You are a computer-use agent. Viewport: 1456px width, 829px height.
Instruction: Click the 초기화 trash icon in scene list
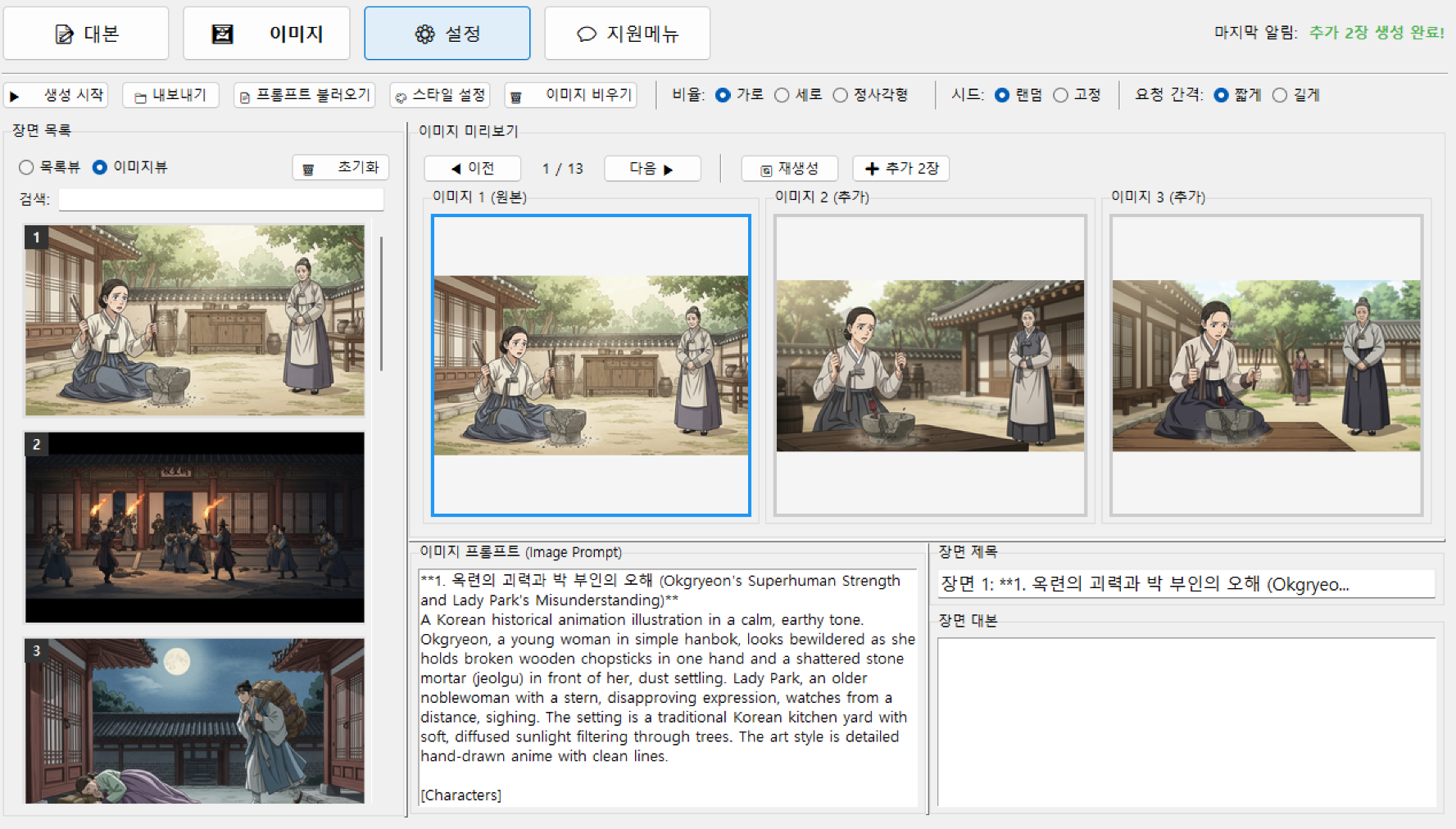click(x=308, y=169)
